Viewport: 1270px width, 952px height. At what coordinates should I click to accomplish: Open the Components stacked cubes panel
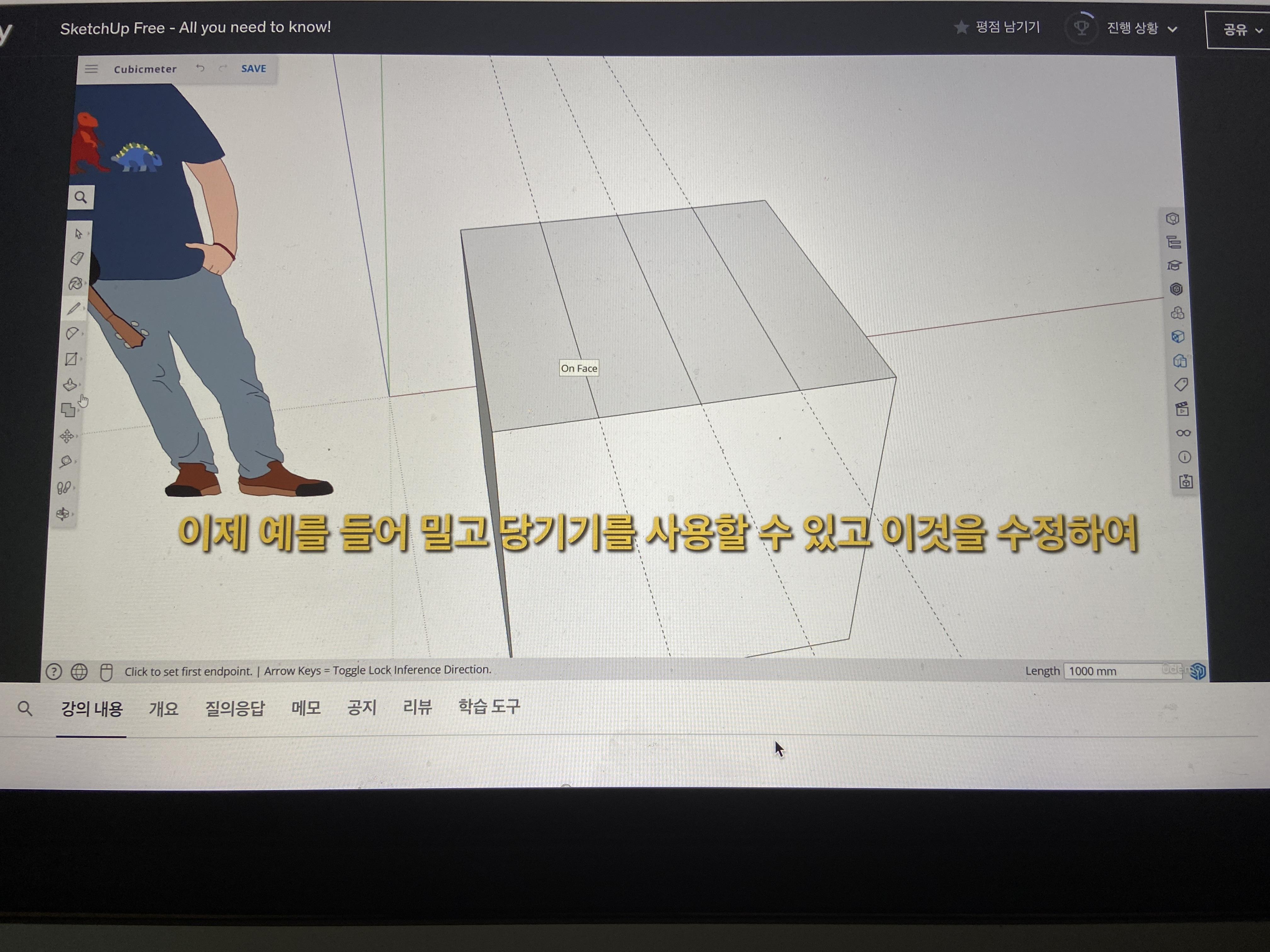(x=1177, y=313)
